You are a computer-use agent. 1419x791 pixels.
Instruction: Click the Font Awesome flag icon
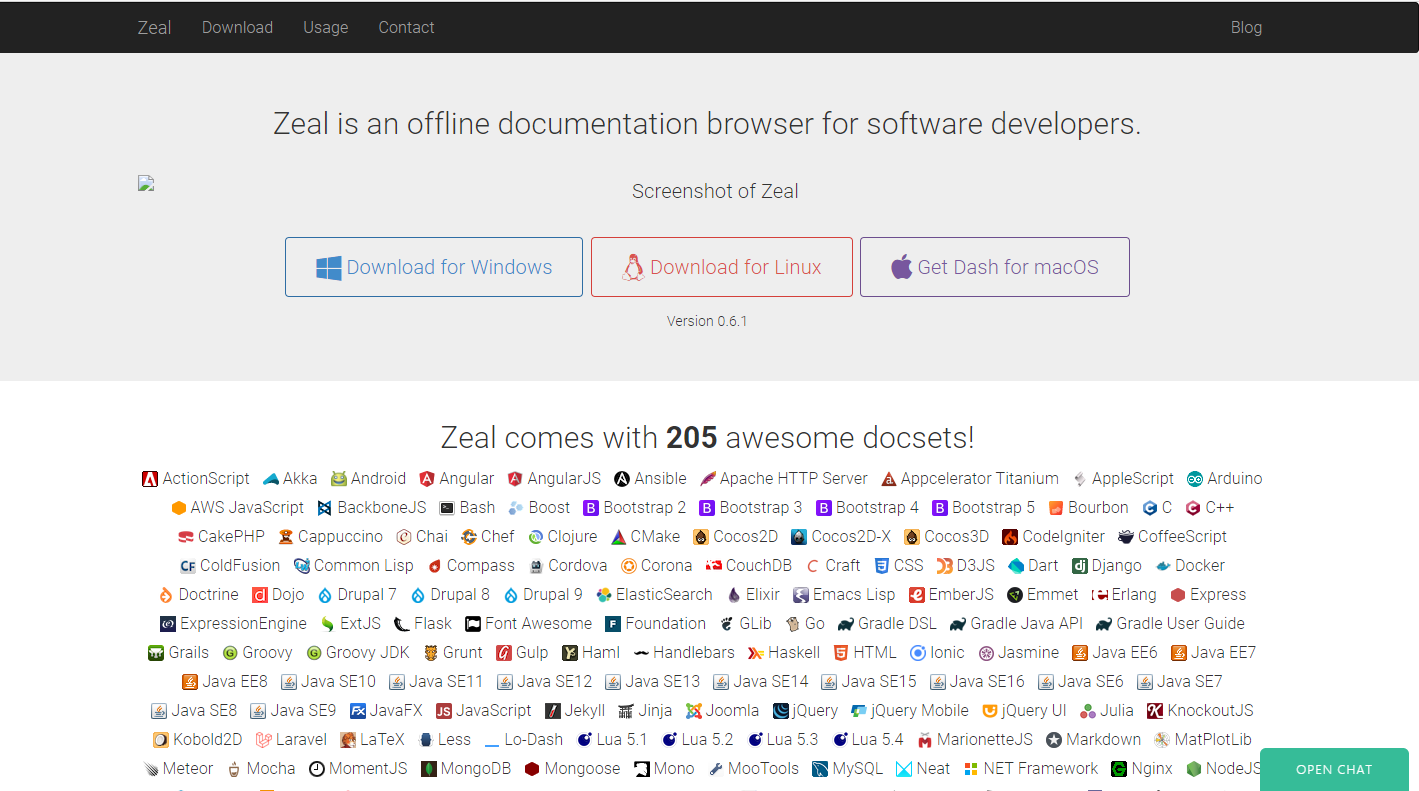click(x=473, y=624)
